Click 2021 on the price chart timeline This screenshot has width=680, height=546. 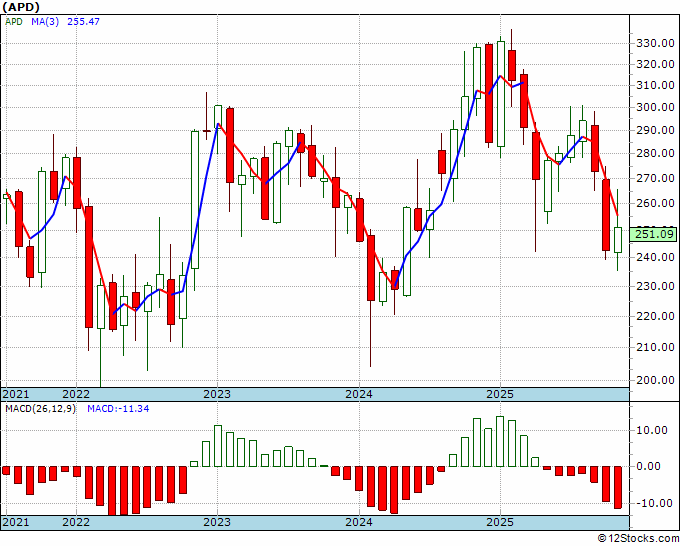16,394
